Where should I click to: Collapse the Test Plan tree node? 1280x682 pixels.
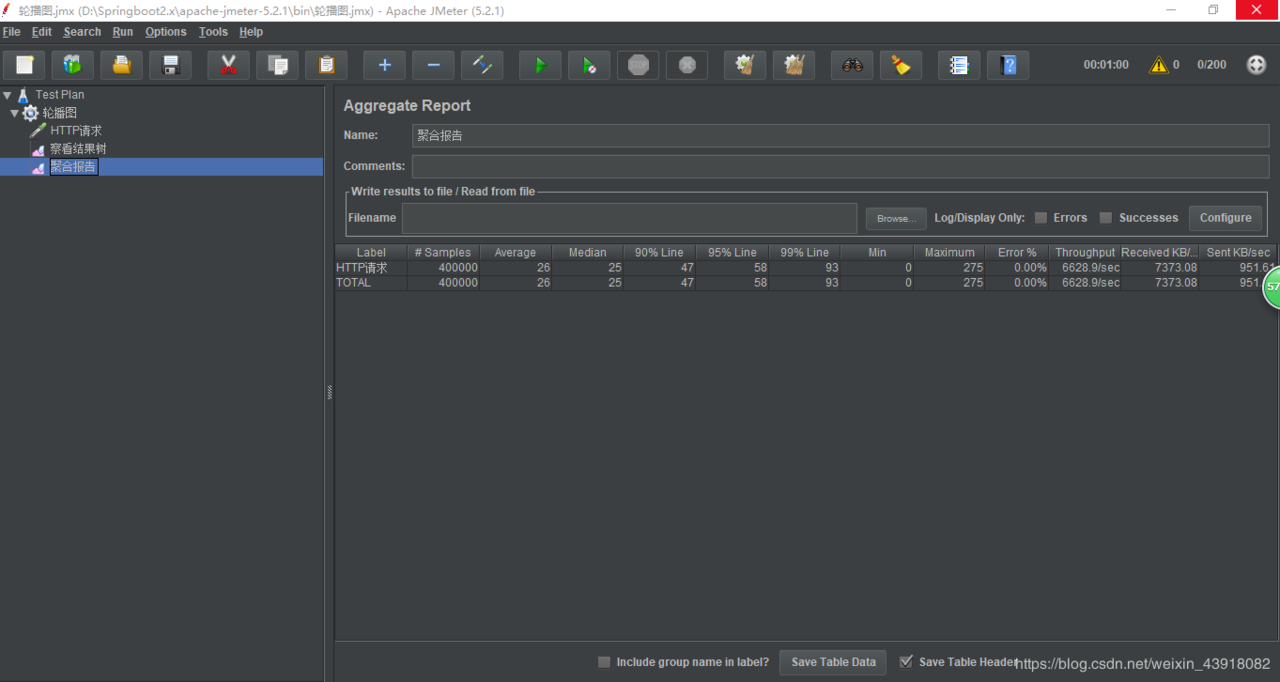pos(8,95)
